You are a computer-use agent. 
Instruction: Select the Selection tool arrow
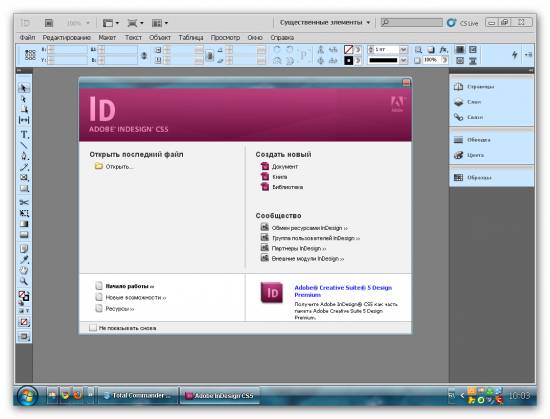click(24, 88)
